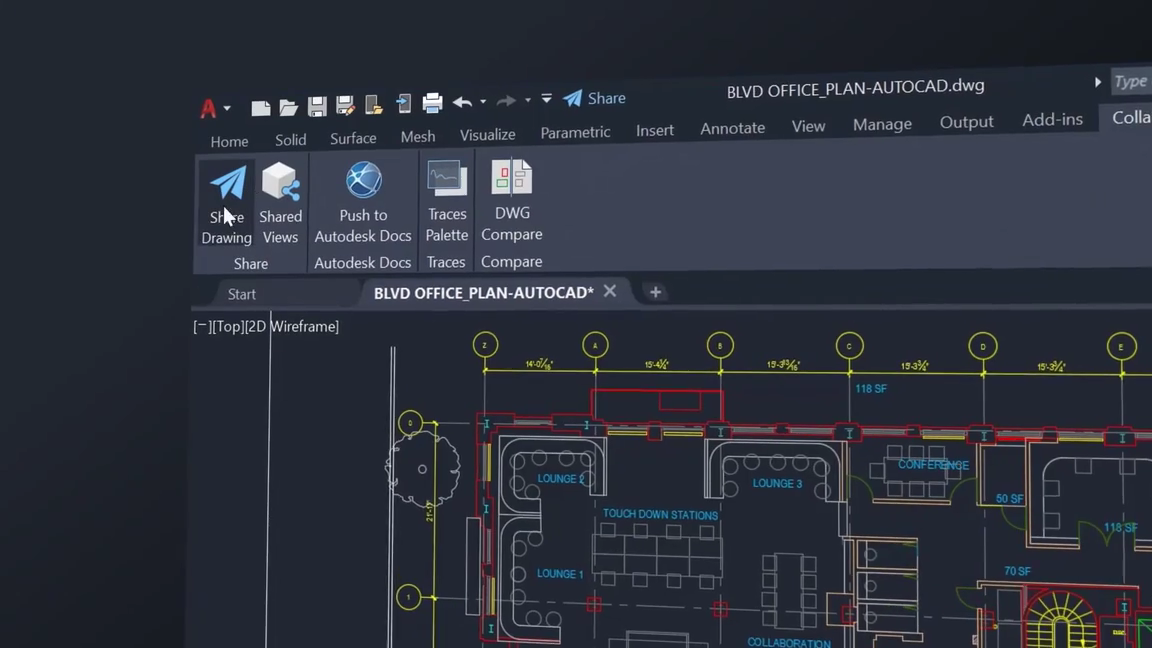Open the dropdown arrow beside AutoCAD logo
The height and width of the screenshot is (648, 1152).
point(227,109)
